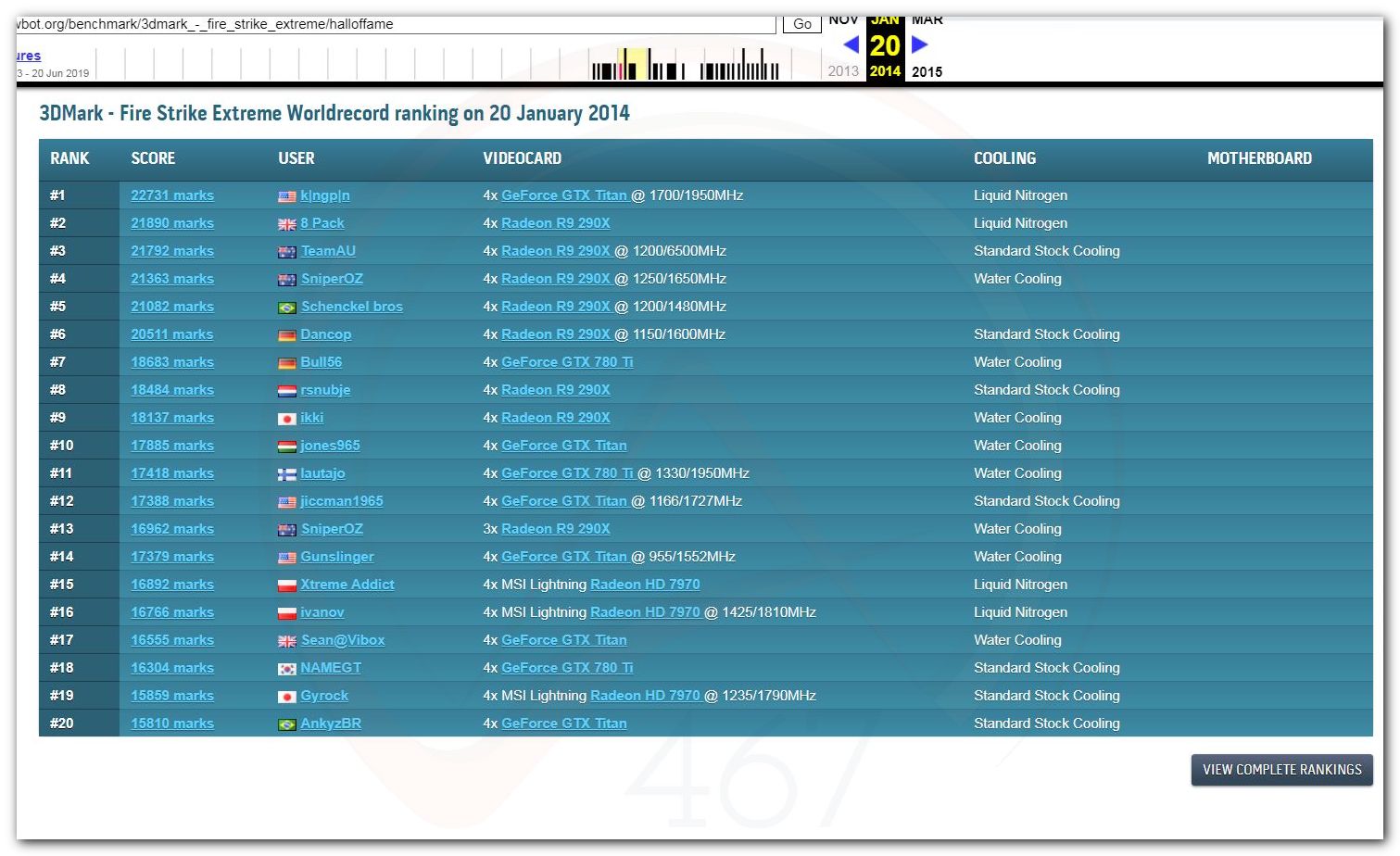Visit the Sean@Vibox user page

pos(343,640)
